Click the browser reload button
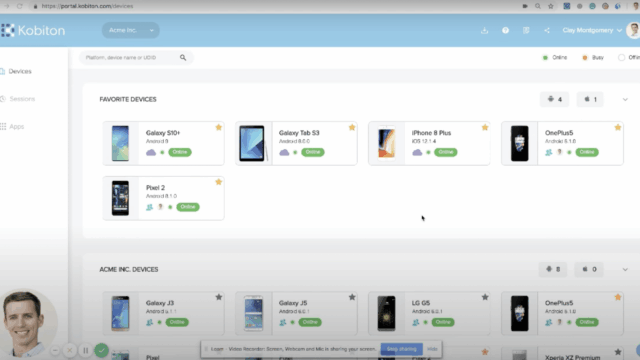The image size is (640, 360). [19, 6]
